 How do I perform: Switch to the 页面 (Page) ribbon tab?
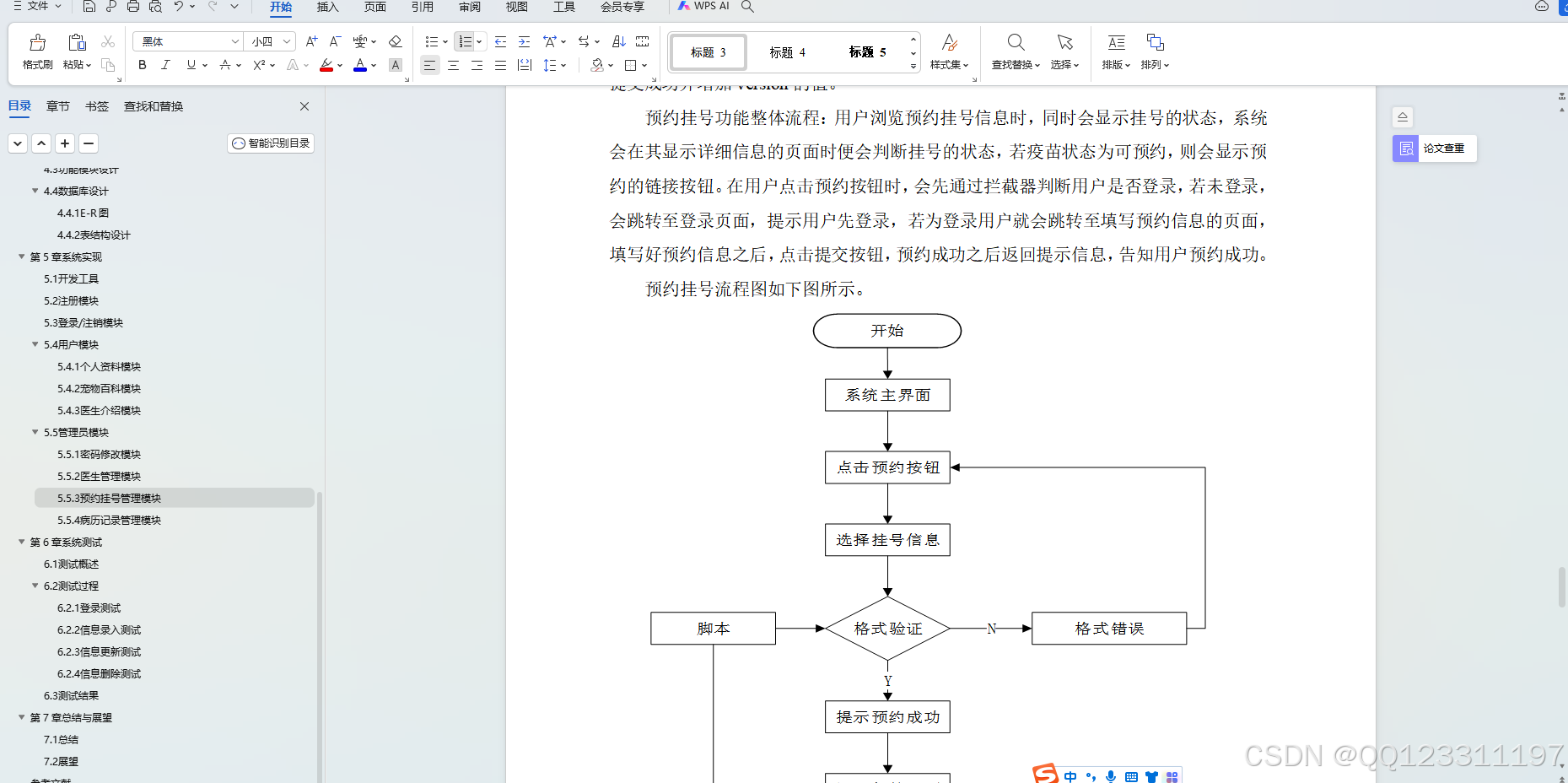click(x=374, y=7)
